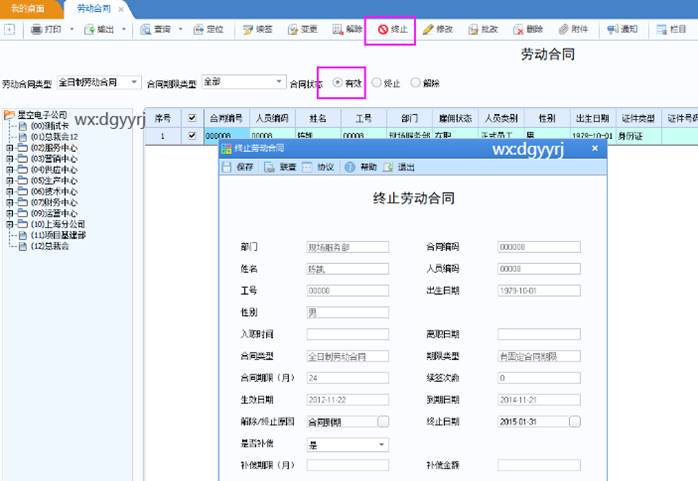Open the 打印 print menu in toolbar
The width and height of the screenshot is (698, 481).
point(48,30)
